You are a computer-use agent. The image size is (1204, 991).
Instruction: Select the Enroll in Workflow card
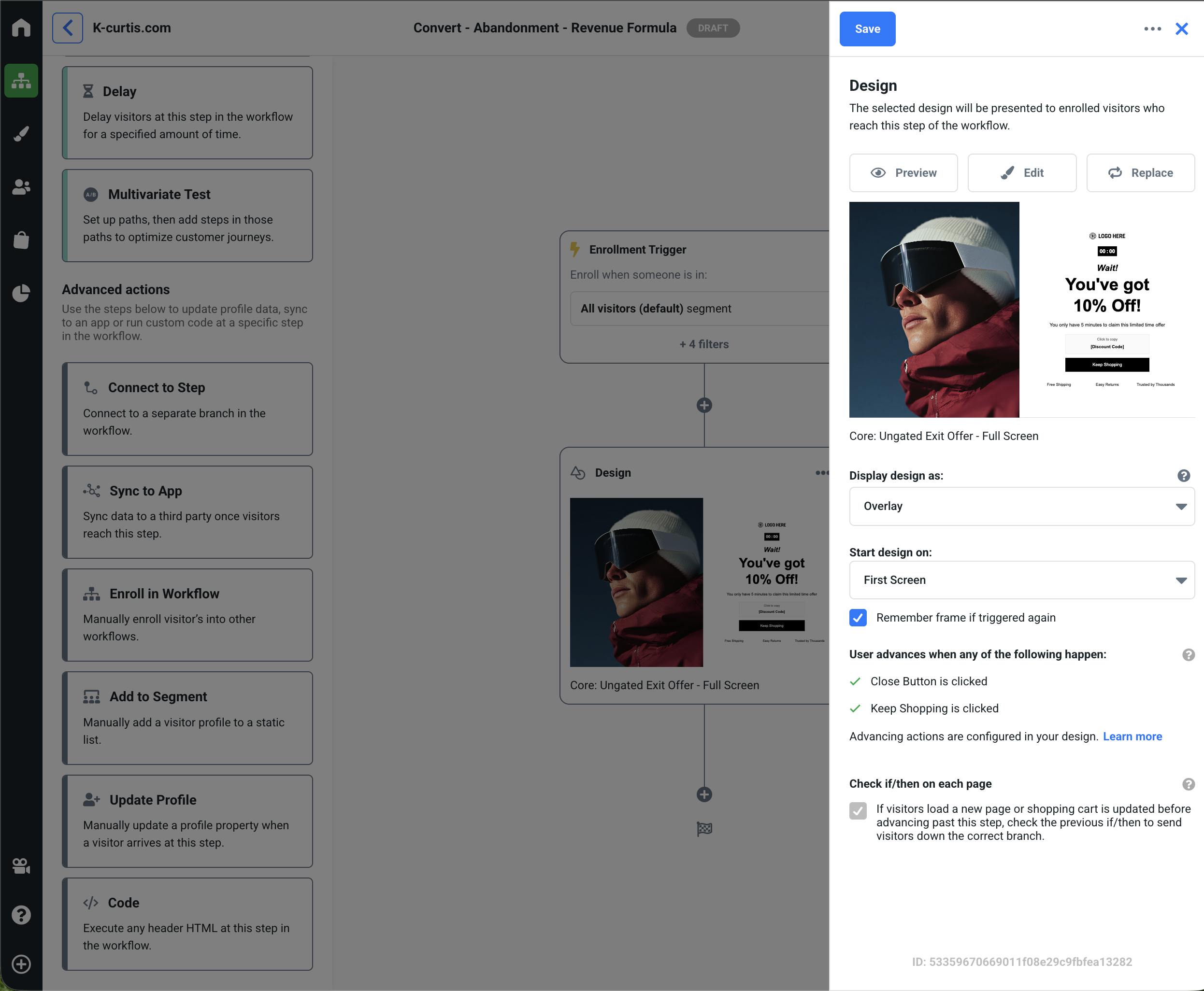point(187,615)
